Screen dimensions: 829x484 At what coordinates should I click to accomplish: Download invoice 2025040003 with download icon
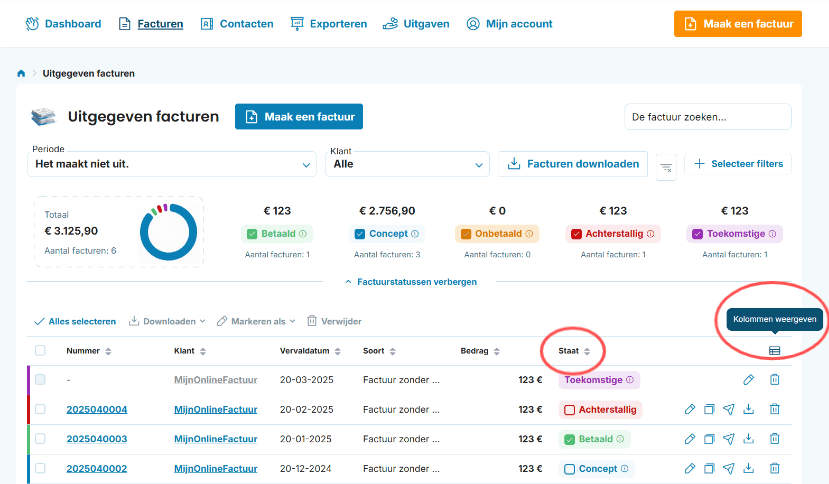coord(749,439)
